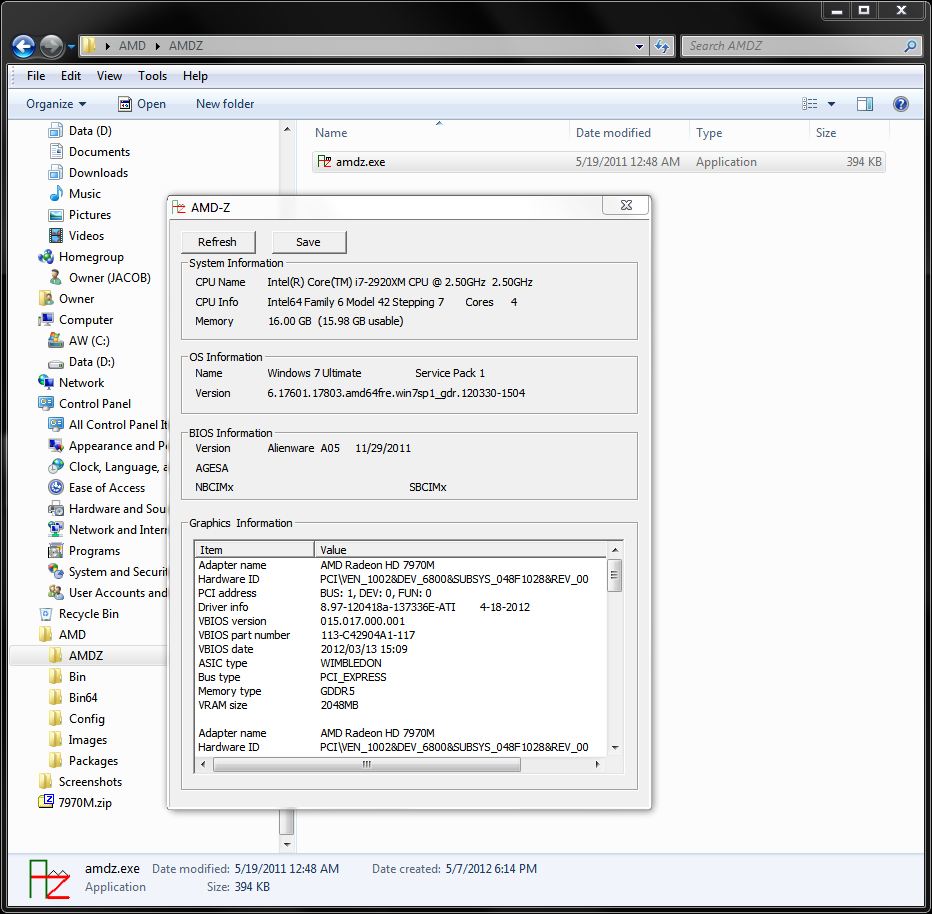932x914 pixels.
Task: Click New folder in the toolbar
Action: coord(225,104)
